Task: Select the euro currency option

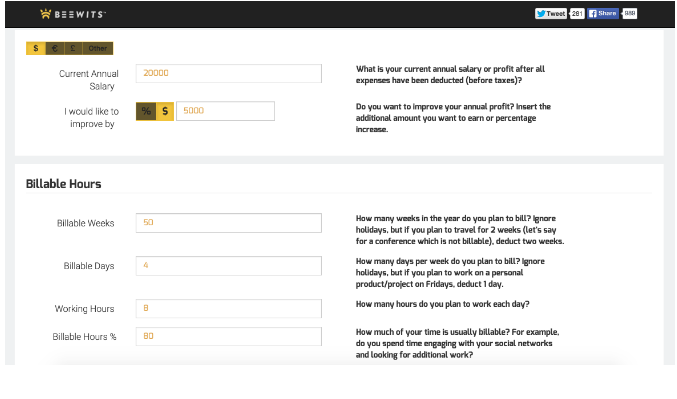Action: (x=54, y=48)
